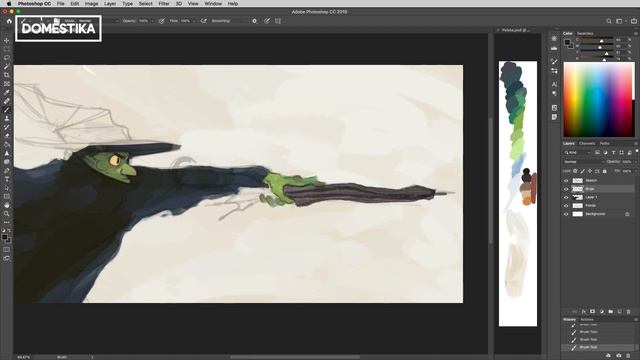Create new snapshot camera icon in History
Image resolution: width=640 pixels, height=360 pixels.
tap(619, 356)
